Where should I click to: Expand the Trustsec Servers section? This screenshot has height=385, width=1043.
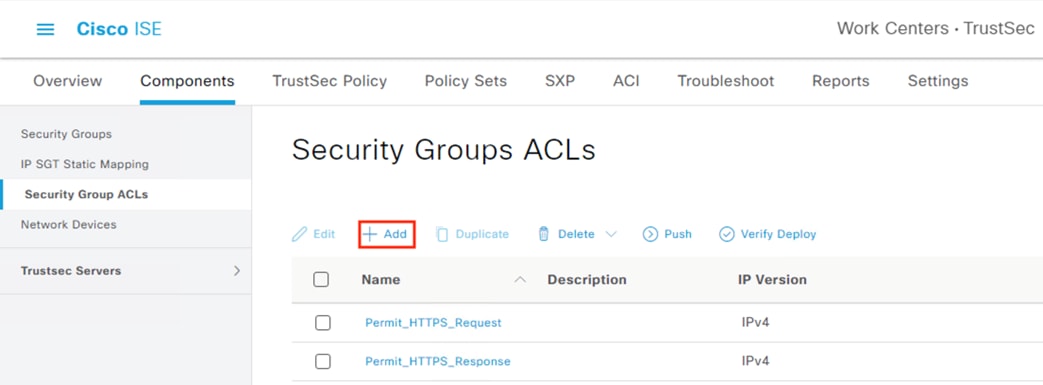coord(237,271)
